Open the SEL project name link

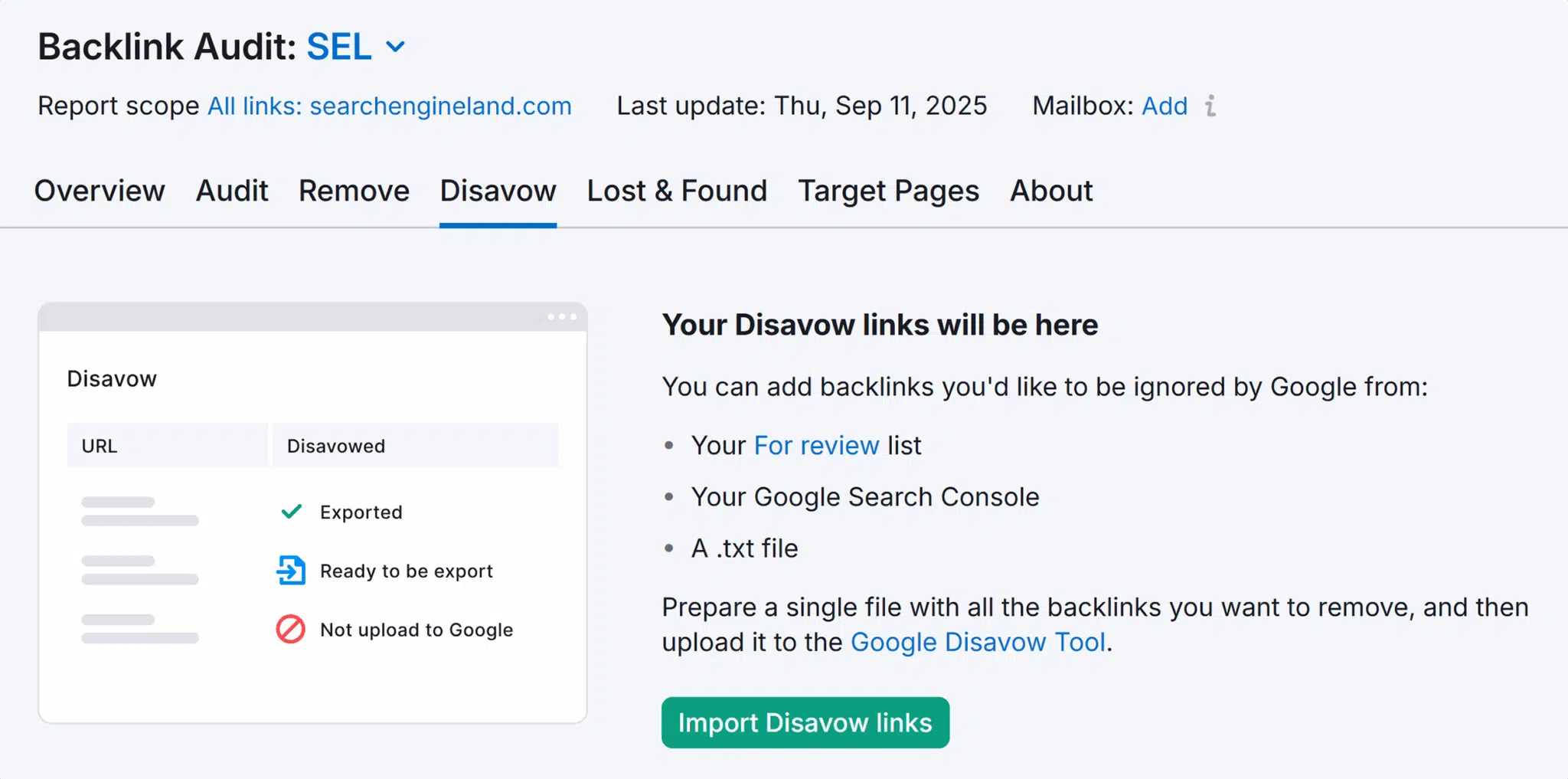coord(339,47)
